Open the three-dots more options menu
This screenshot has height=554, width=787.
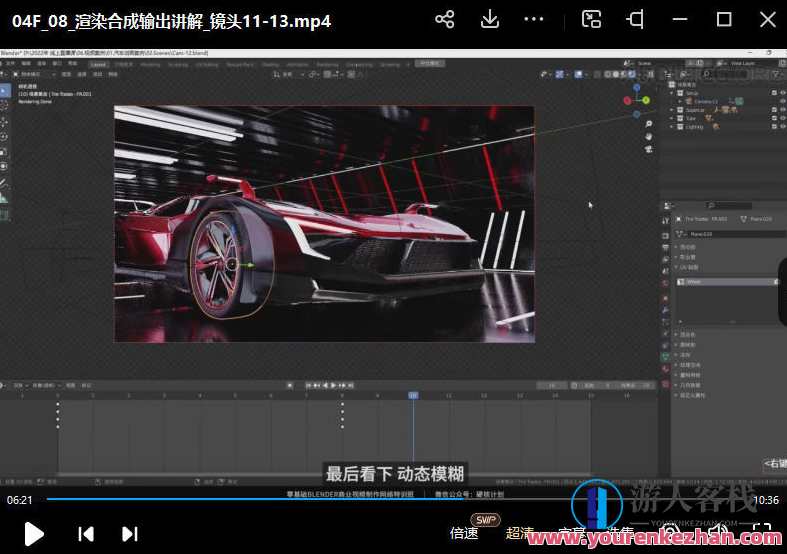tap(534, 20)
